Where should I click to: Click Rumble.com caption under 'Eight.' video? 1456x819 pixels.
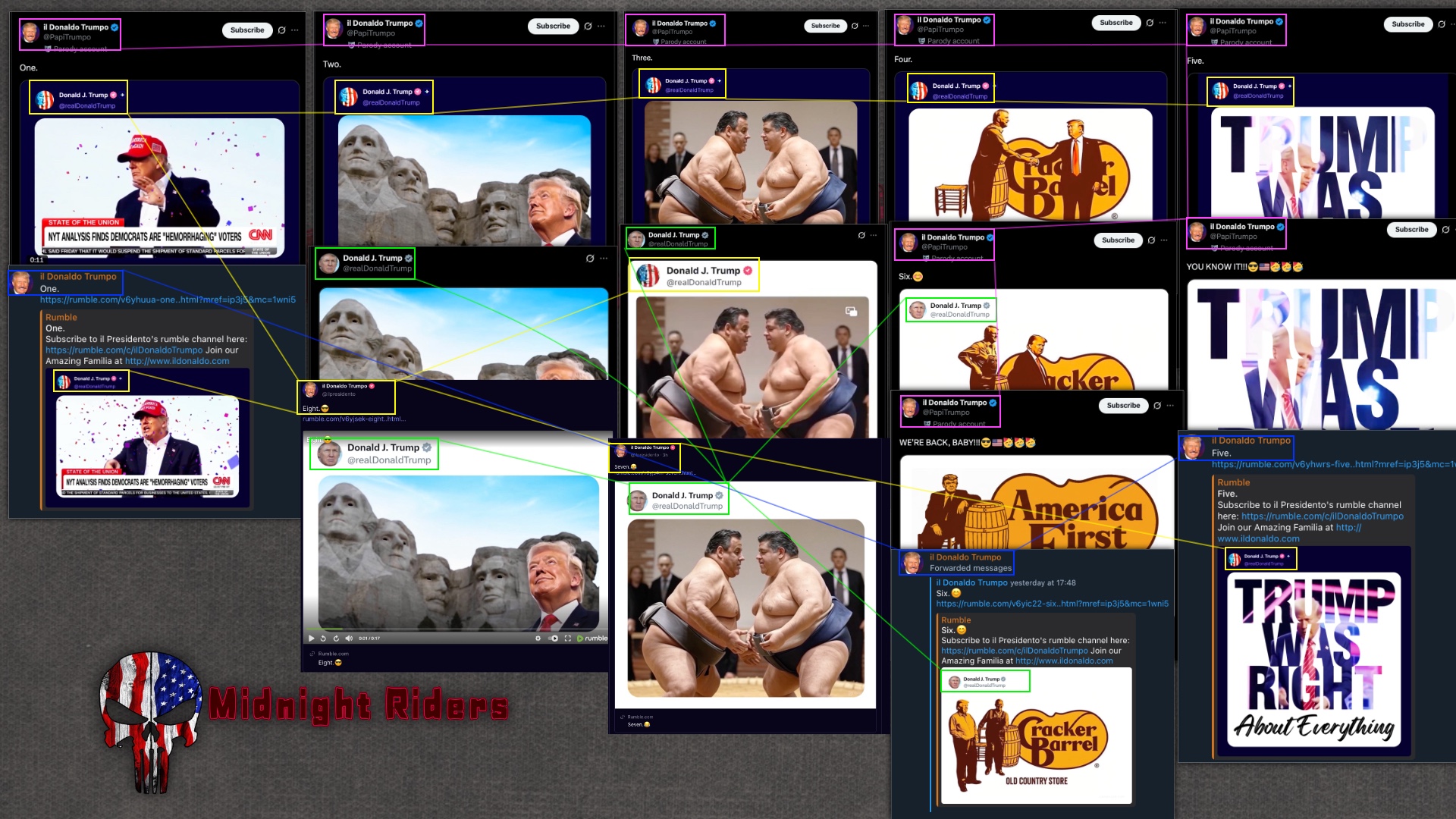pyautogui.click(x=333, y=654)
